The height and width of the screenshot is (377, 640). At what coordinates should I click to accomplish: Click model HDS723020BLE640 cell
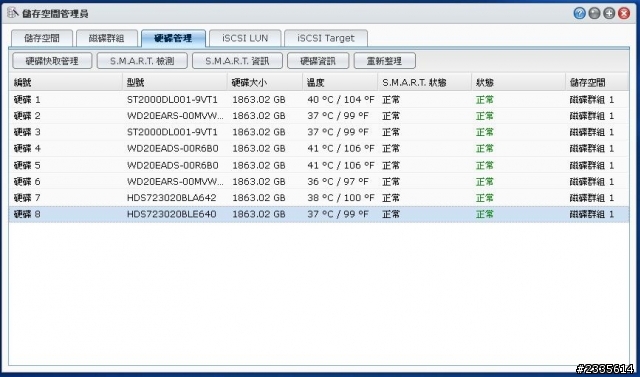pyautogui.click(x=171, y=214)
